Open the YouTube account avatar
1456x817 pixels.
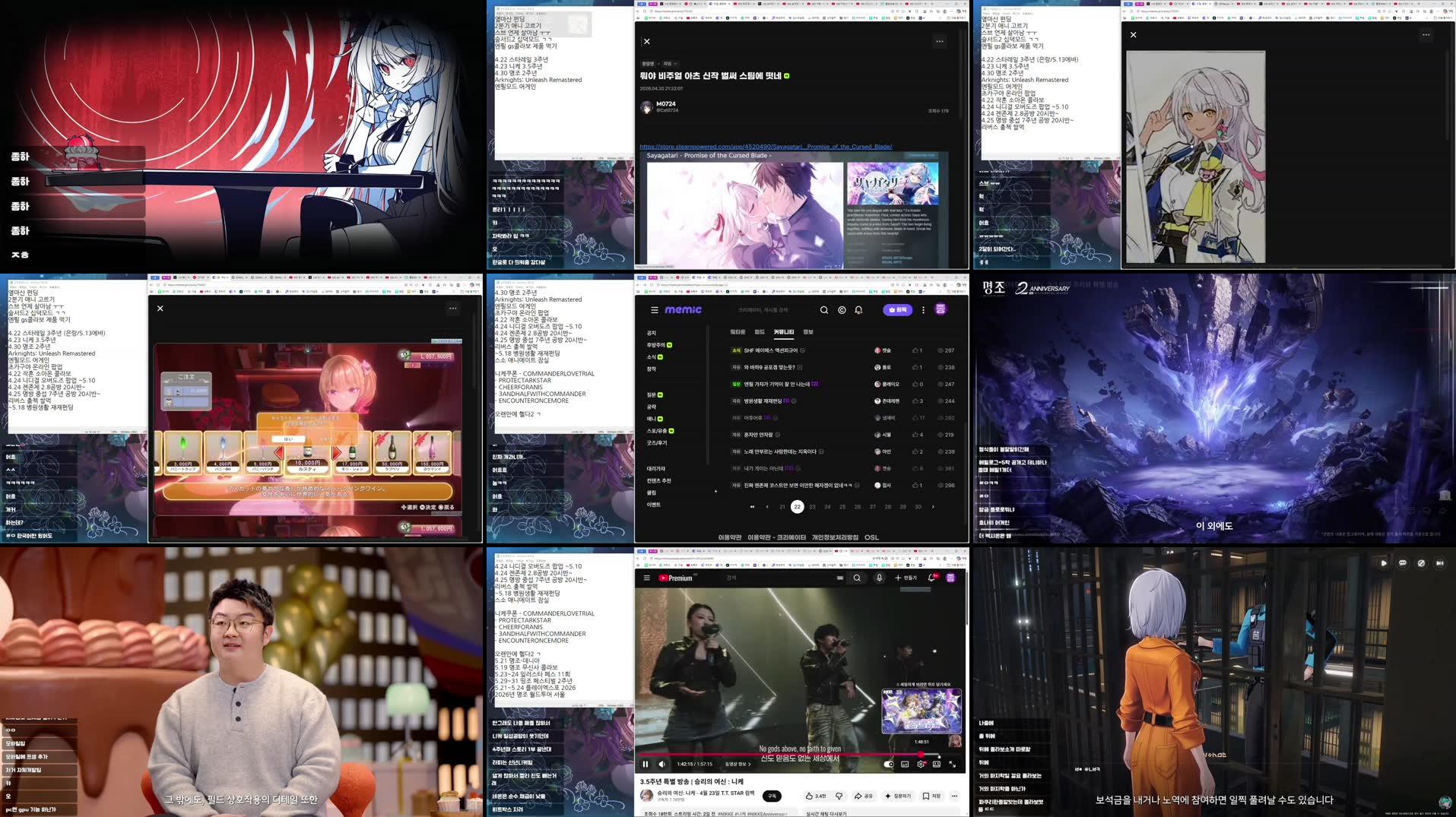click(950, 578)
